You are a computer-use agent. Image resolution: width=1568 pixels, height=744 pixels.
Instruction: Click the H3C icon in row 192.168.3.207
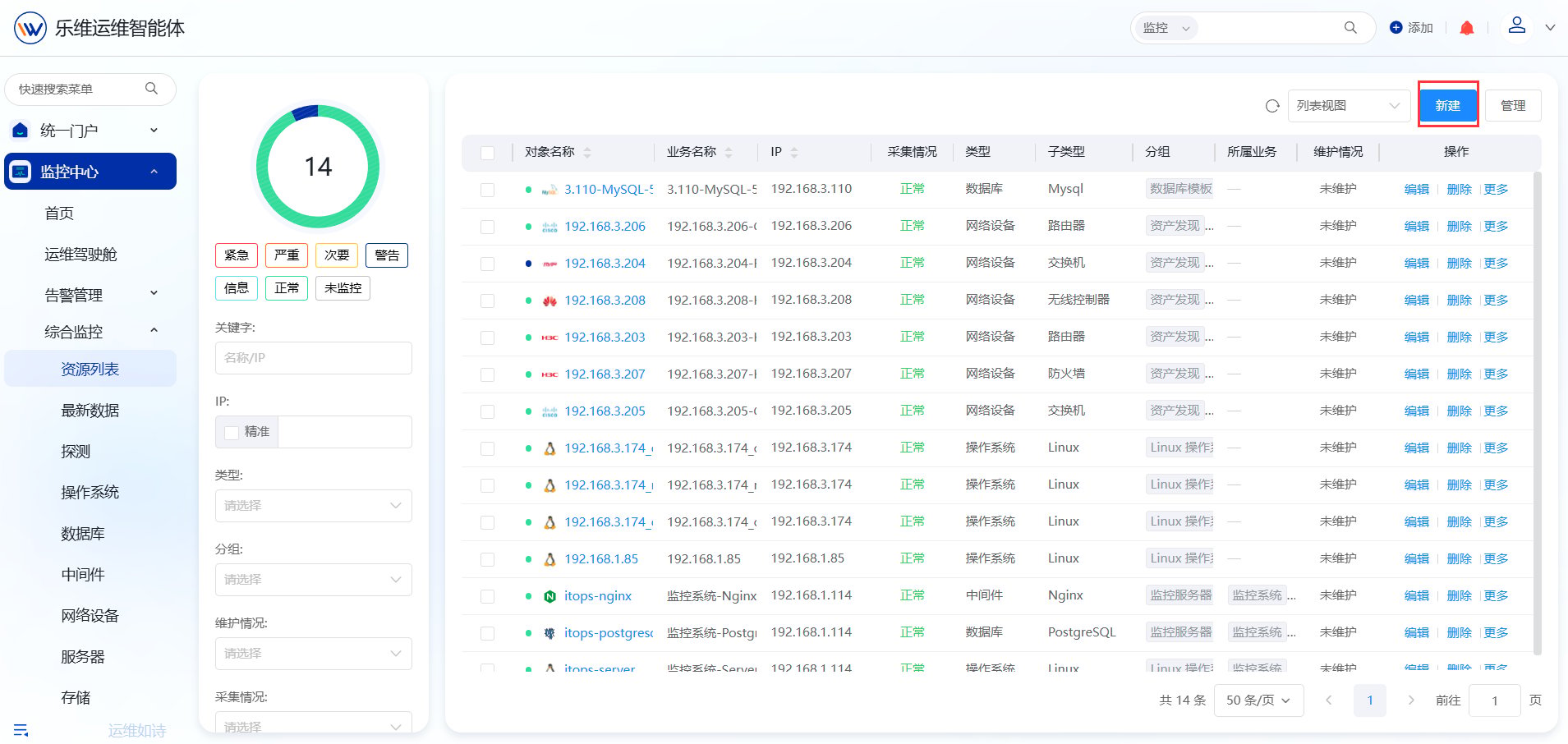click(549, 374)
